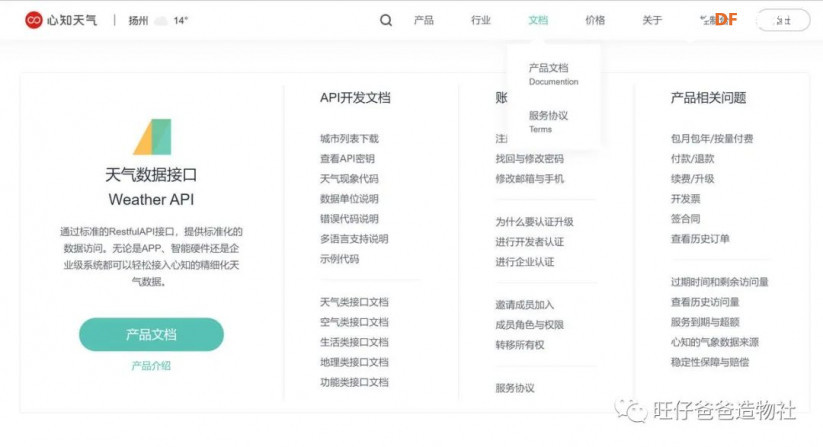Open 功能类接口文档 link
Viewport: 823px width, 447px height.
point(354,382)
